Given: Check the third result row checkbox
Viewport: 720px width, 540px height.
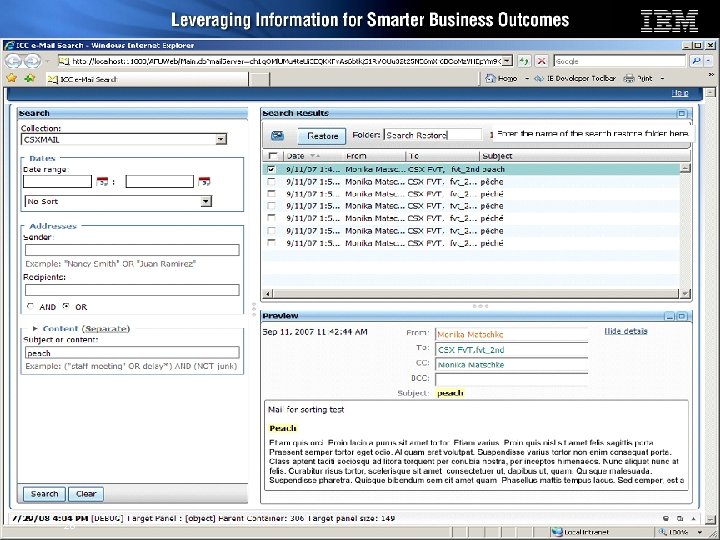Looking at the screenshot, I should (x=271, y=194).
